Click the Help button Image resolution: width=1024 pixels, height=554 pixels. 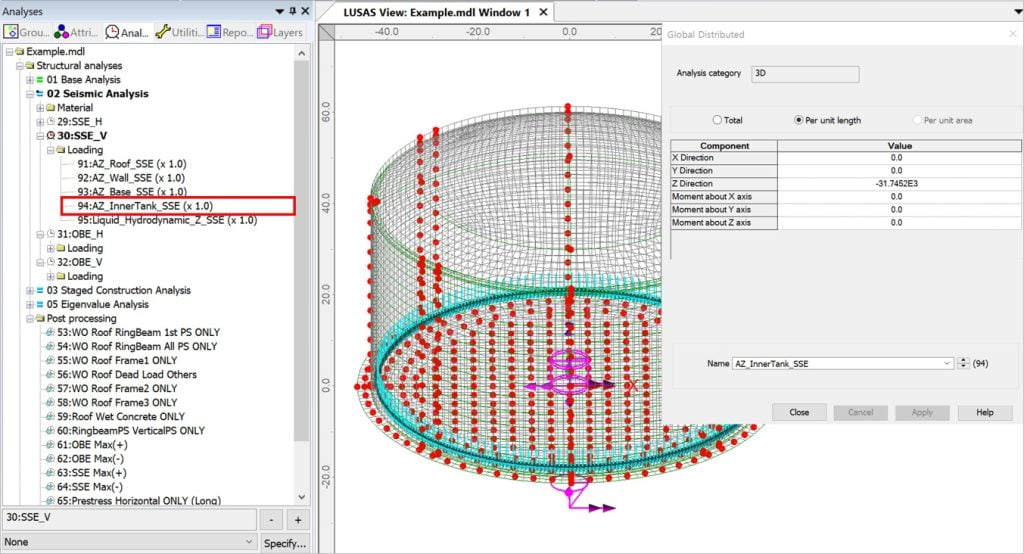point(984,412)
